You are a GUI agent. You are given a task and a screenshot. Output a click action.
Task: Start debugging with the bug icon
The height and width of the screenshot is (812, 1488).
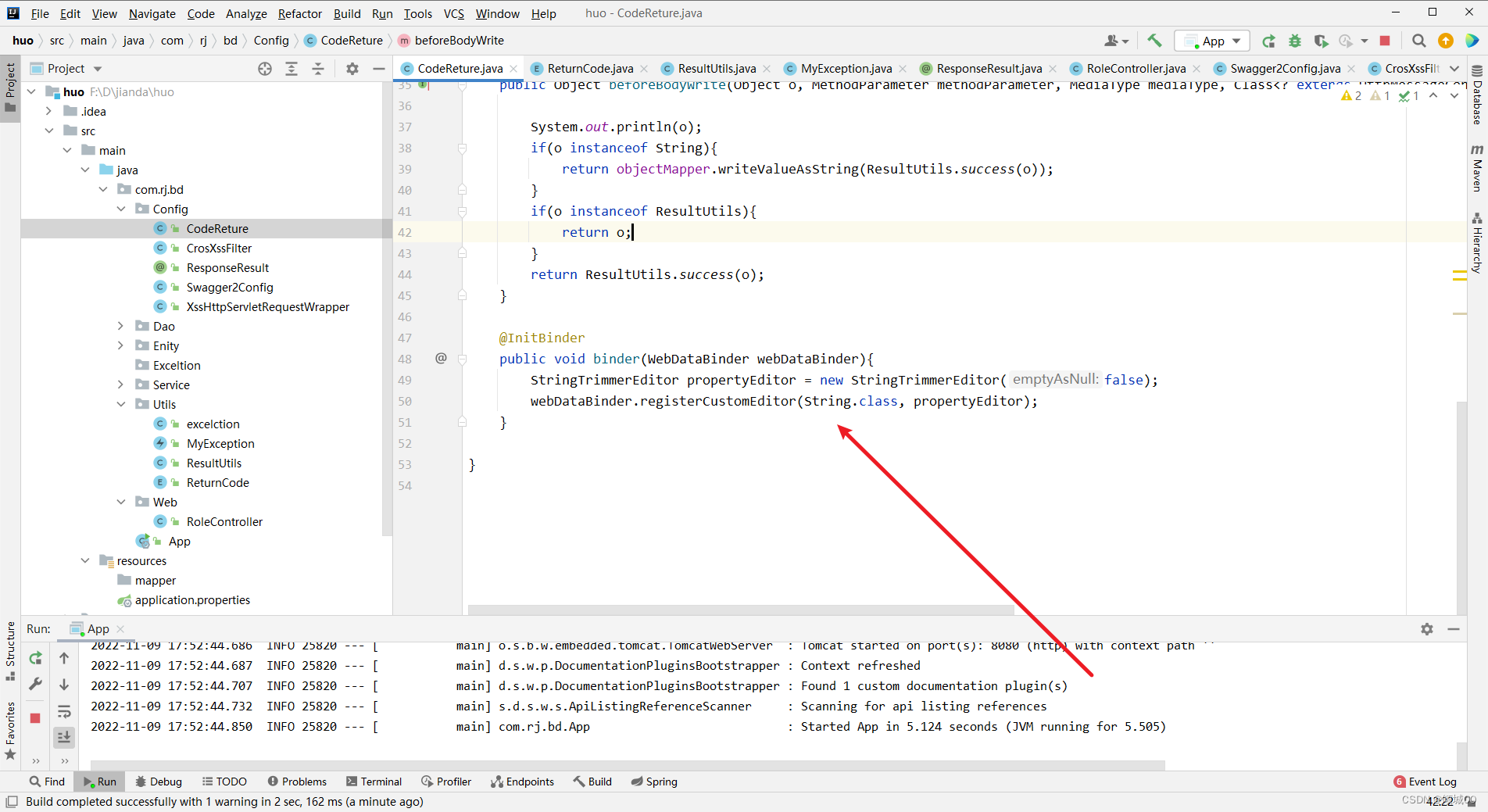point(1295,41)
